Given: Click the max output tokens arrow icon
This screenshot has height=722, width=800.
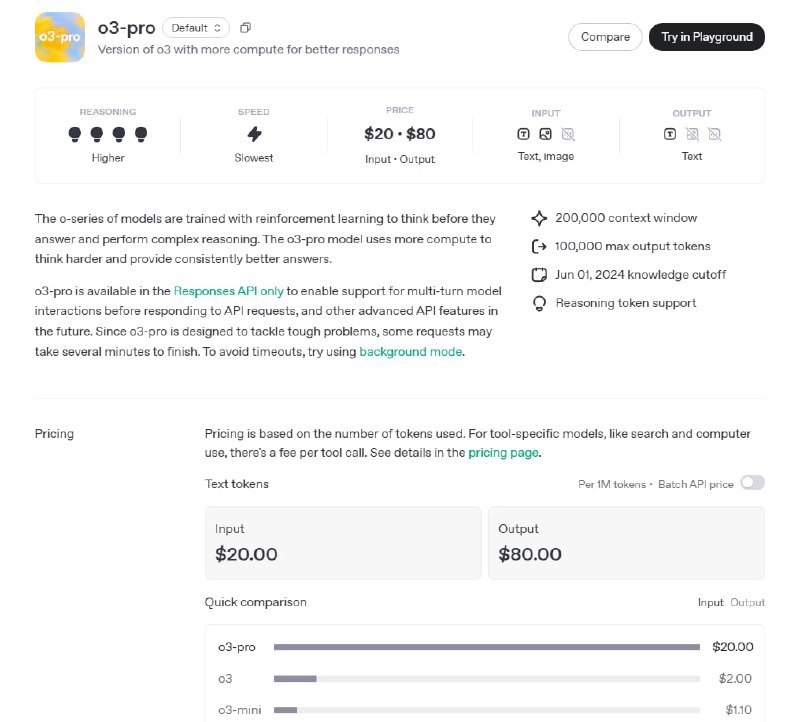Looking at the screenshot, I should (539, 246).
